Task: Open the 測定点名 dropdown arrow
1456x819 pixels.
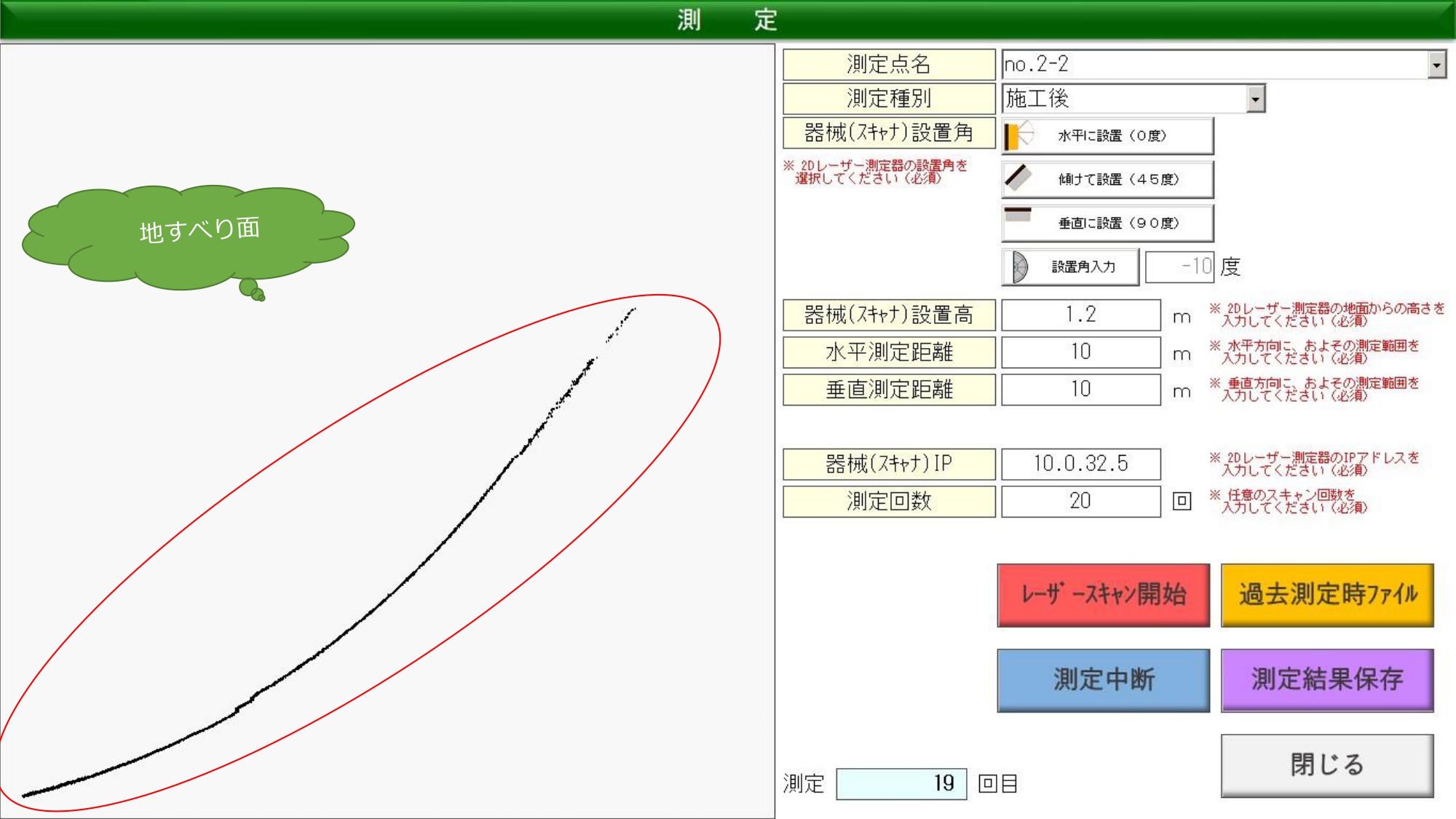Action: click(x=1436, y=65)
